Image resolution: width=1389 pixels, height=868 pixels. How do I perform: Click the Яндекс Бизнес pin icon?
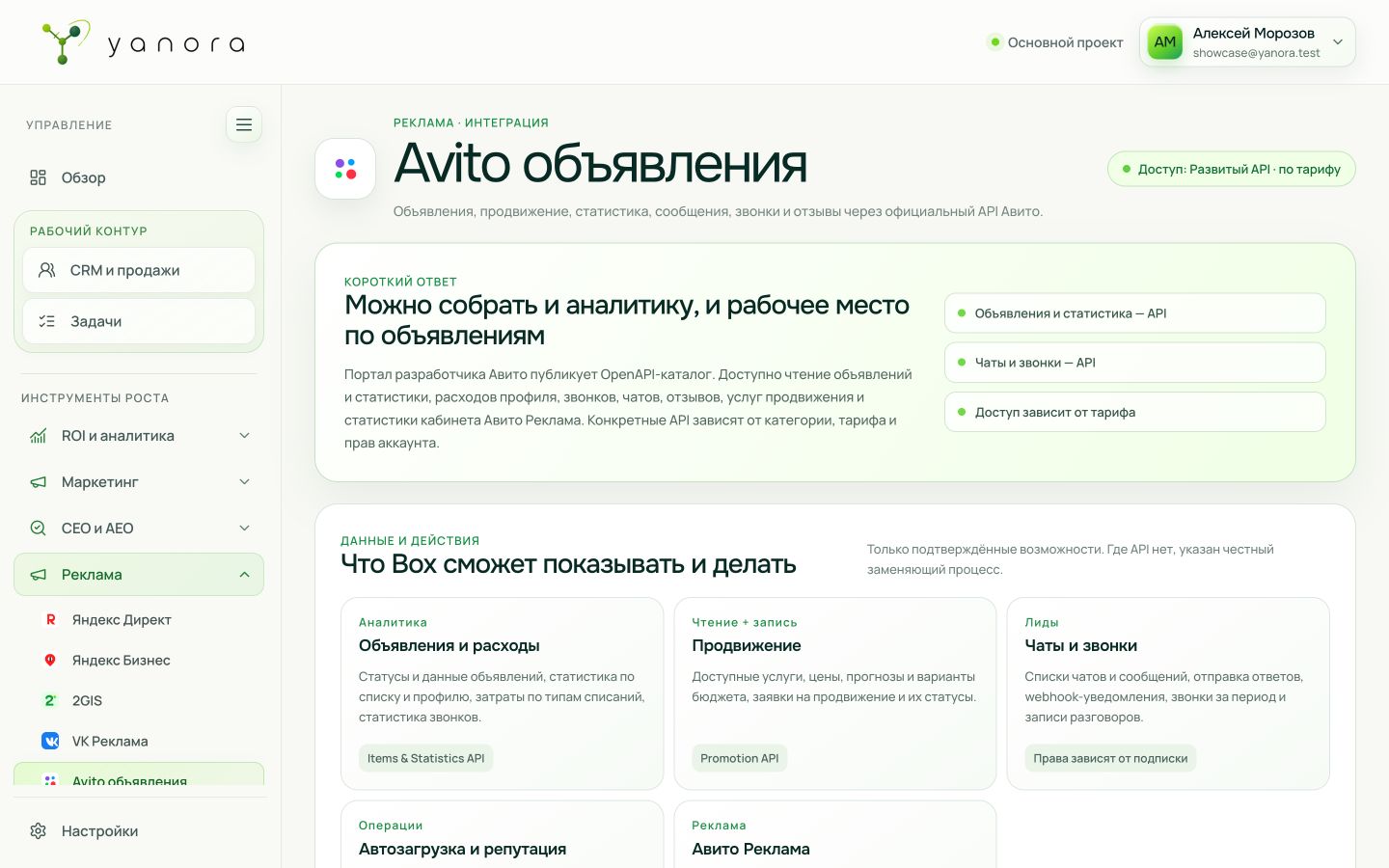pos(50,660)
